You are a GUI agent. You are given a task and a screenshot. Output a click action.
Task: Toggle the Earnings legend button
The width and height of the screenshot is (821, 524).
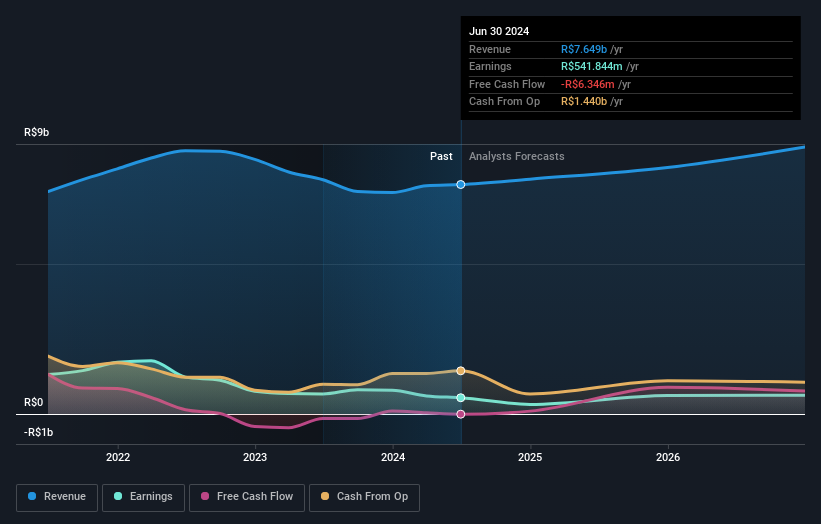tap(143, 497)
